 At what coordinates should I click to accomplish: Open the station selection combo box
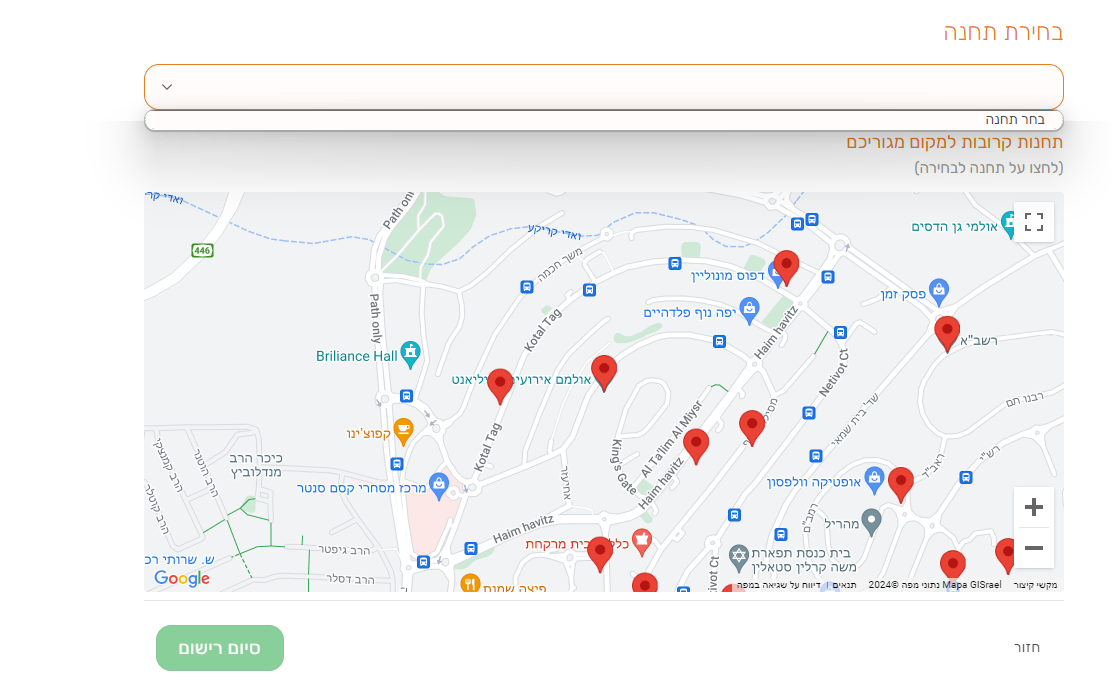click(604, 87)
